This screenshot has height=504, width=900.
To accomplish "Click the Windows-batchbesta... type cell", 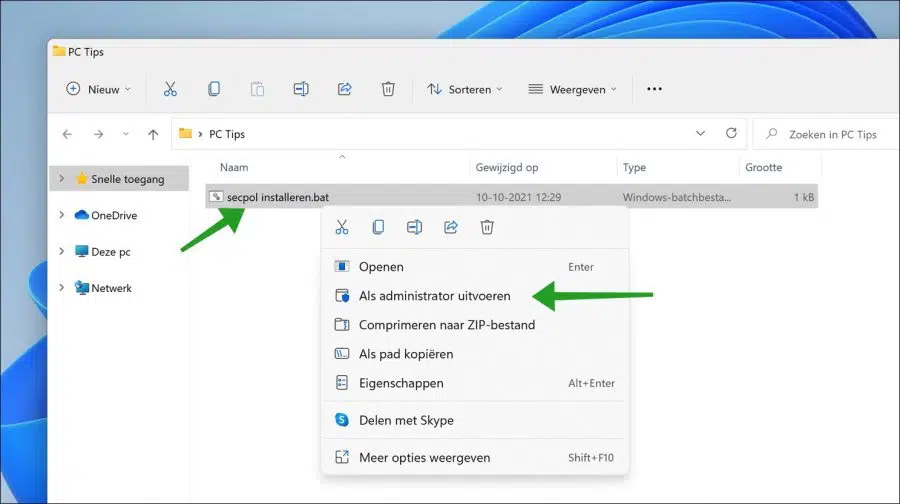I will tap(677, 197).
